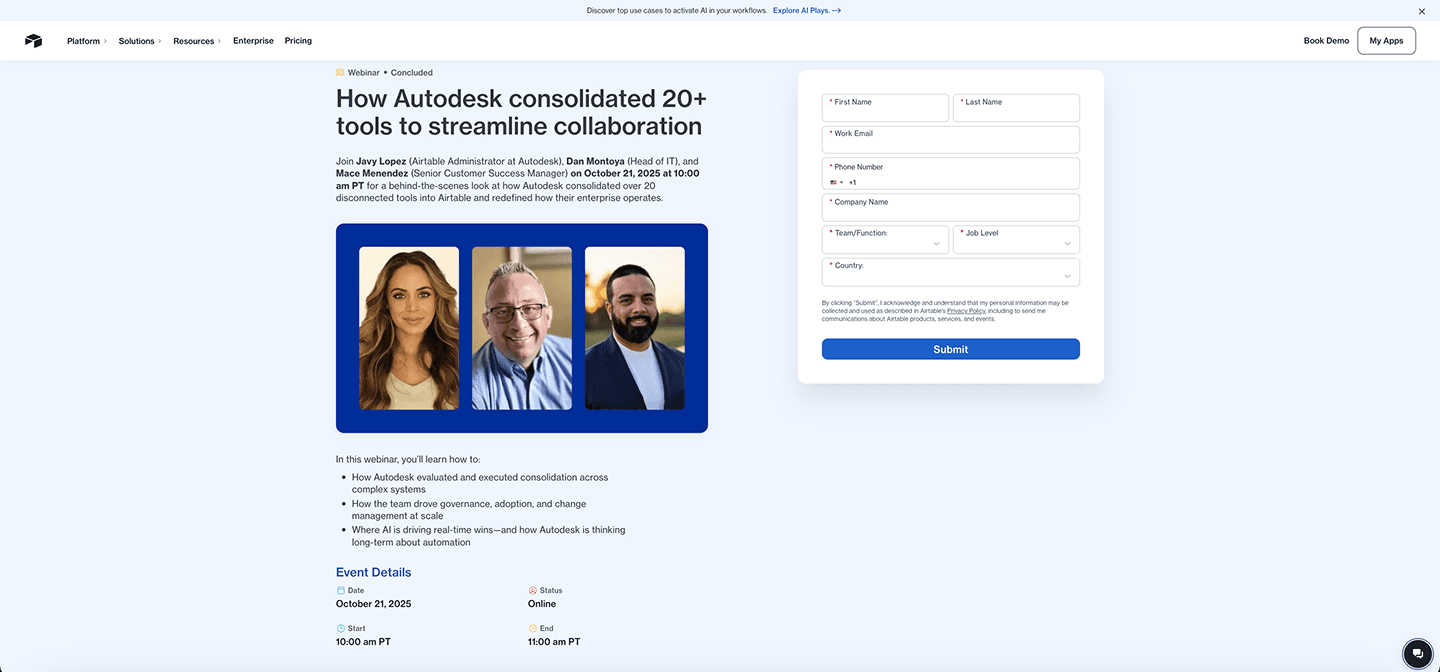Image resolution: width=1440 pixels, height=672 pixels.
Task: Select the Pricing menu item
Action: [x=297, y=40]
